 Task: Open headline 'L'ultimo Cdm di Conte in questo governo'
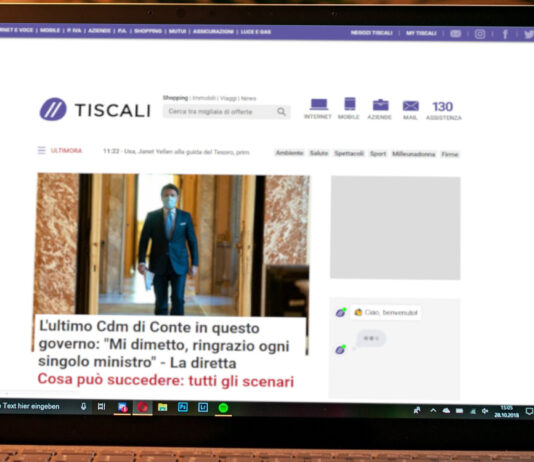pos(164,344)
